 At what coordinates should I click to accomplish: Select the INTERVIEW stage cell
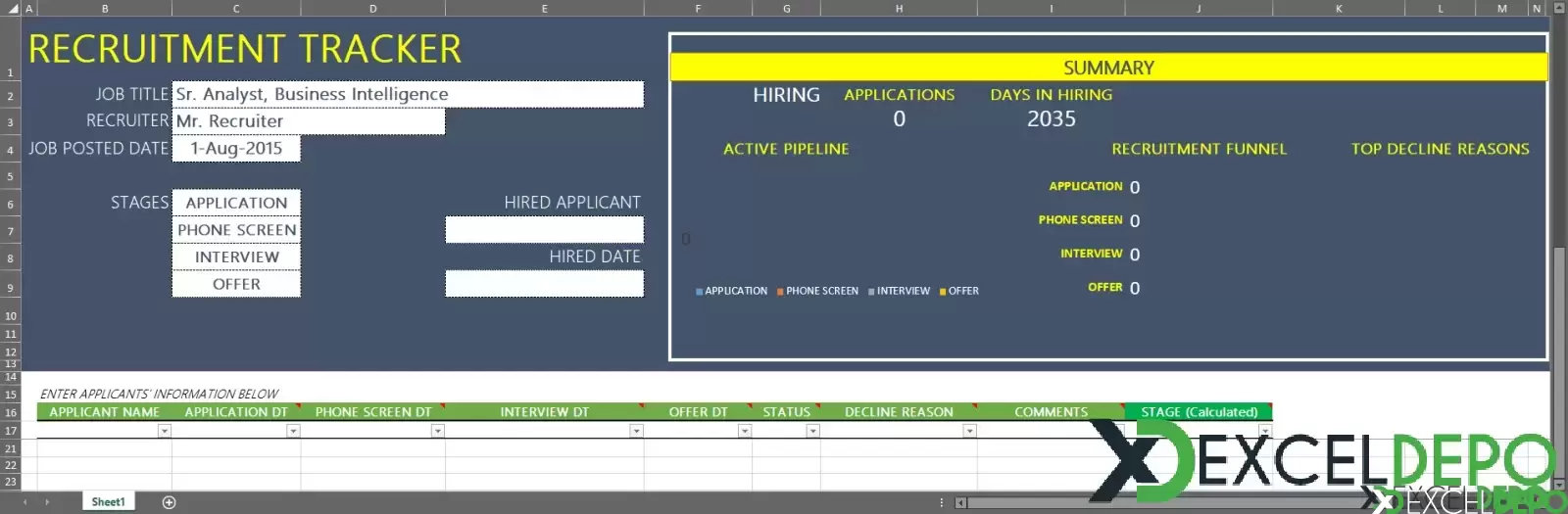236,257
